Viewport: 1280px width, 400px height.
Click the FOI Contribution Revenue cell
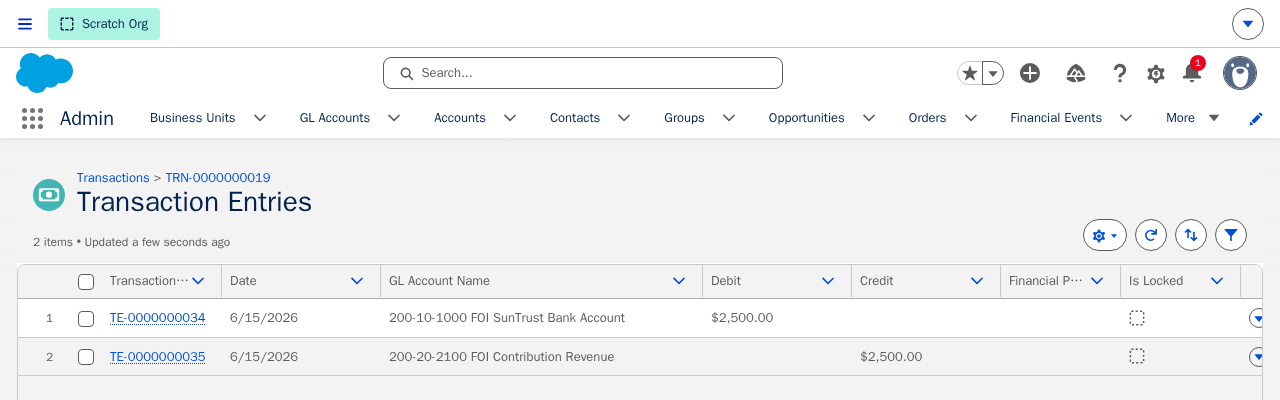click(x=502, y=357)
